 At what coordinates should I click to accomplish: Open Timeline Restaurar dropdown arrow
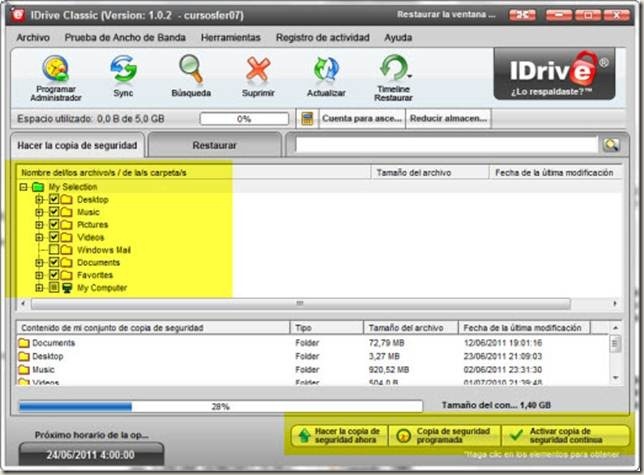pos(410,76)
